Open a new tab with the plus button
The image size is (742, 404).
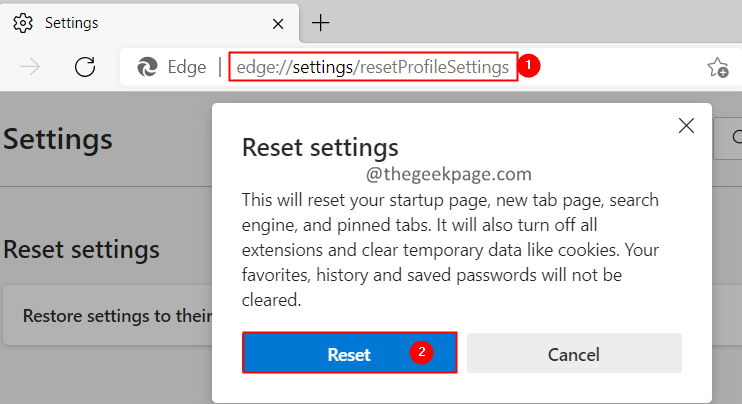(x=321, y=22)
